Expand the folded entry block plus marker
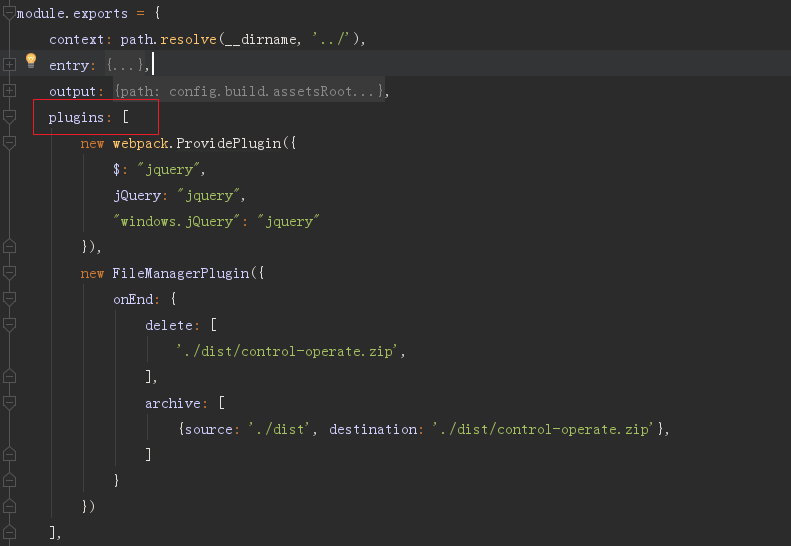 point(9,65)
